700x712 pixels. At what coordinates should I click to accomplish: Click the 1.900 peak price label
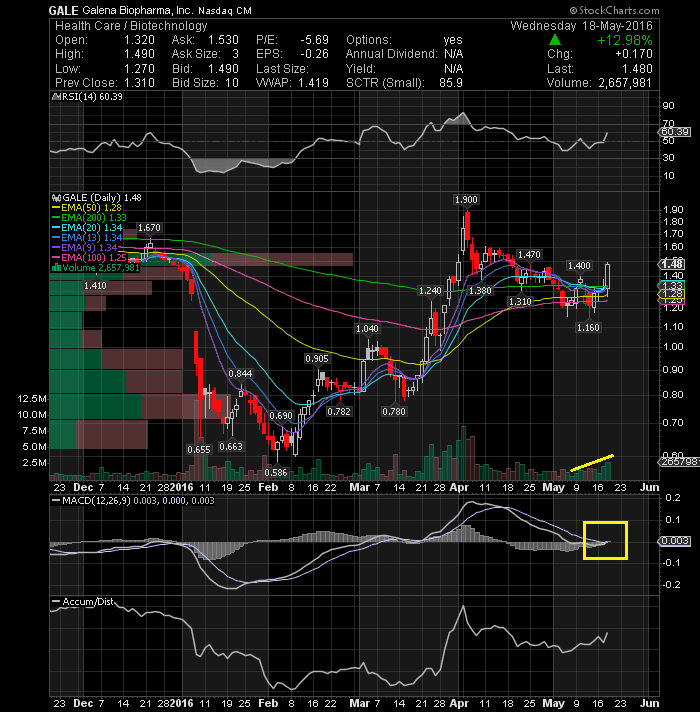click(466, 199)
